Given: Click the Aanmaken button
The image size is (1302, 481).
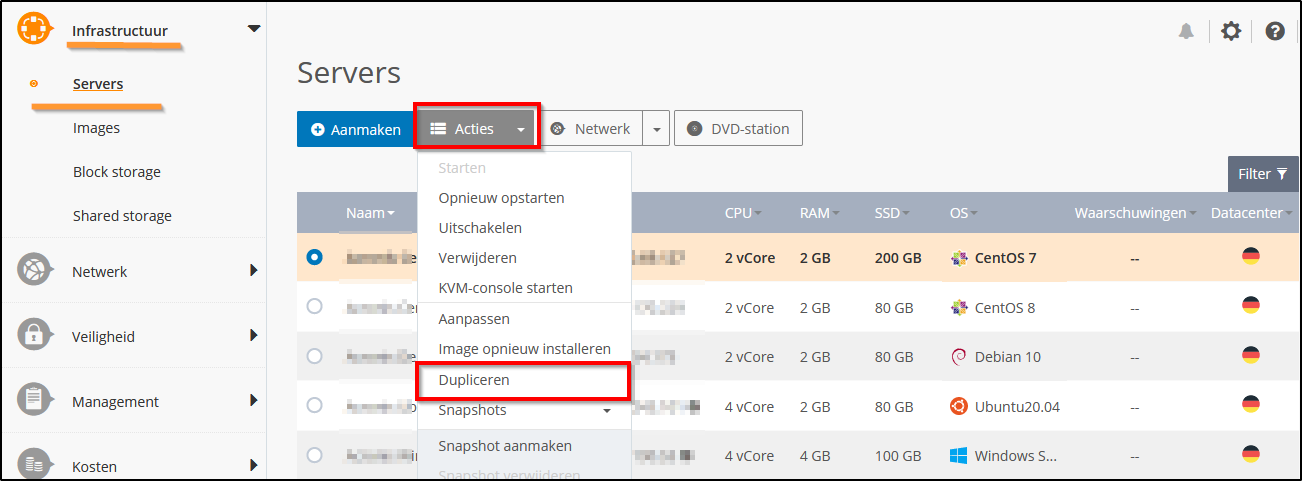Looking at the screenshot, I should [x=356, y=129].
